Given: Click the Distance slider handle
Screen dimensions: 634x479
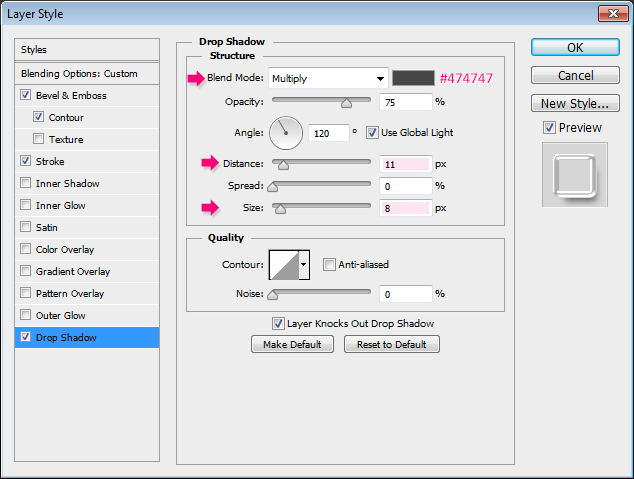Looking at the screenshot, I should coord(283,165).
